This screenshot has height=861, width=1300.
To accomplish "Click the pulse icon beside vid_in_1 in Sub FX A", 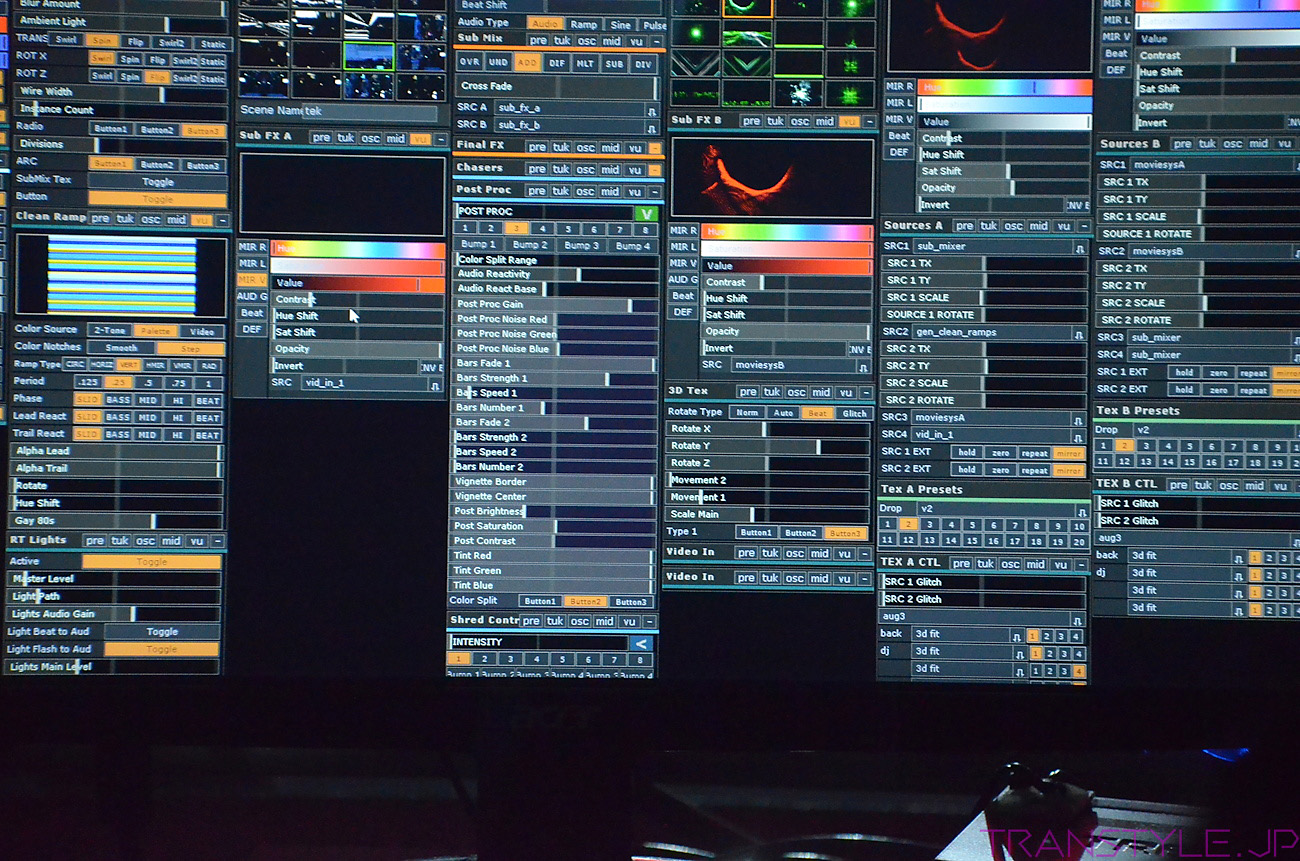I will (436, 383).
